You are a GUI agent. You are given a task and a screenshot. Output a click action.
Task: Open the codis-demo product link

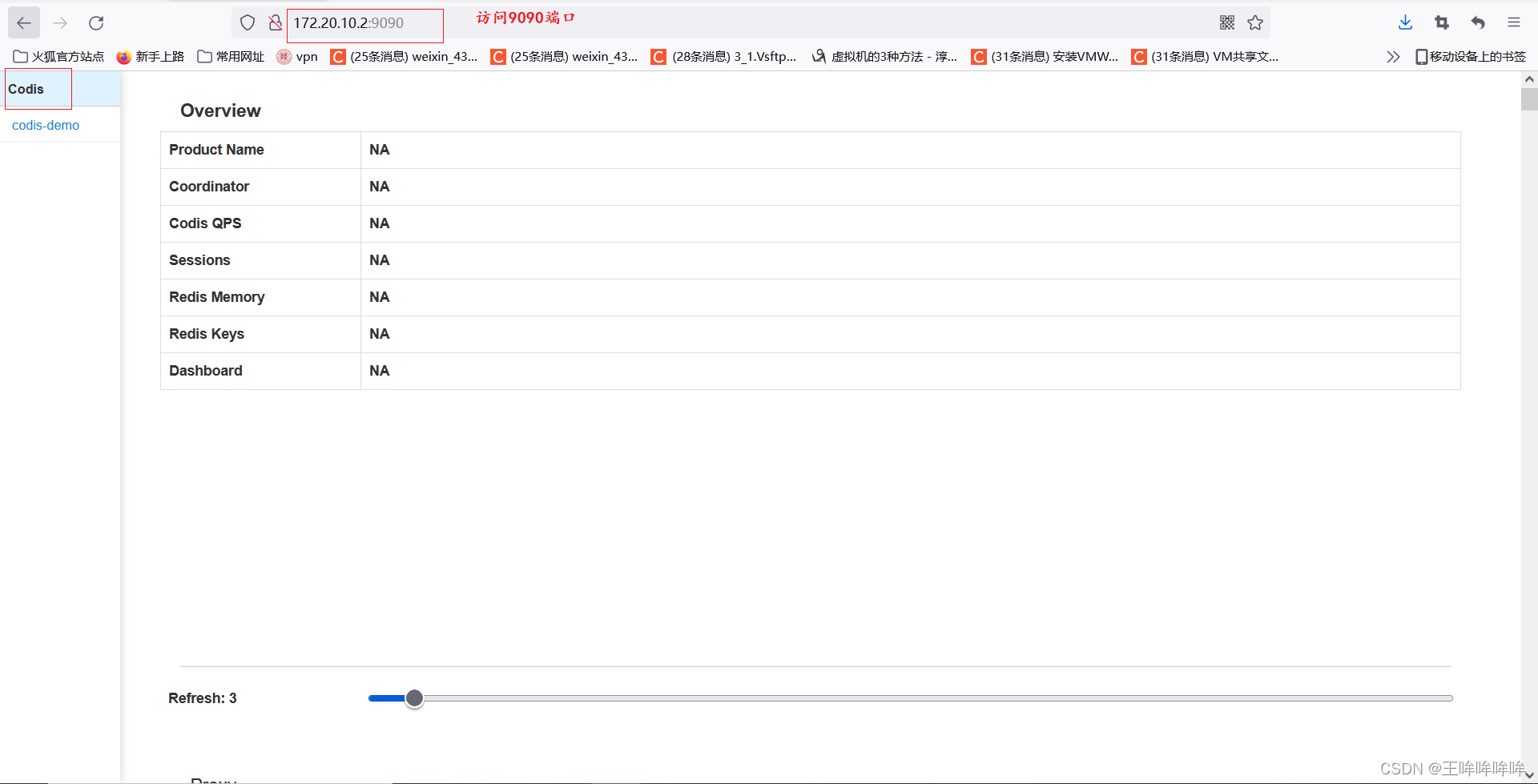46,126
